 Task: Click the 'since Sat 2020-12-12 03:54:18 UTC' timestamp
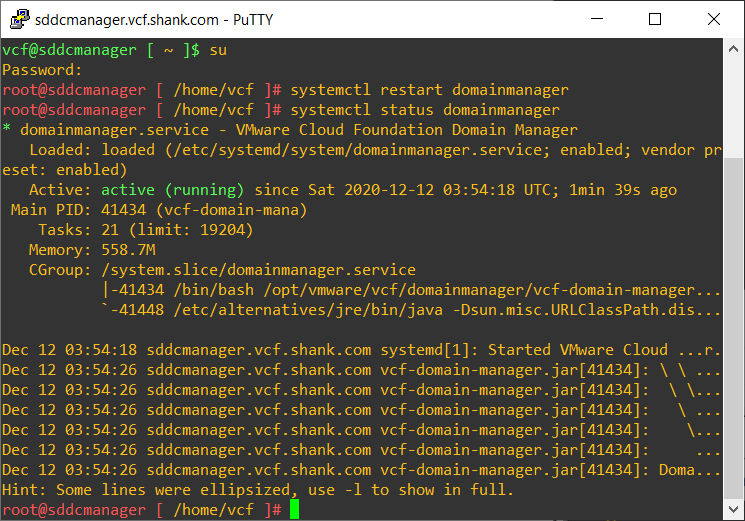[x=406, y=190]
